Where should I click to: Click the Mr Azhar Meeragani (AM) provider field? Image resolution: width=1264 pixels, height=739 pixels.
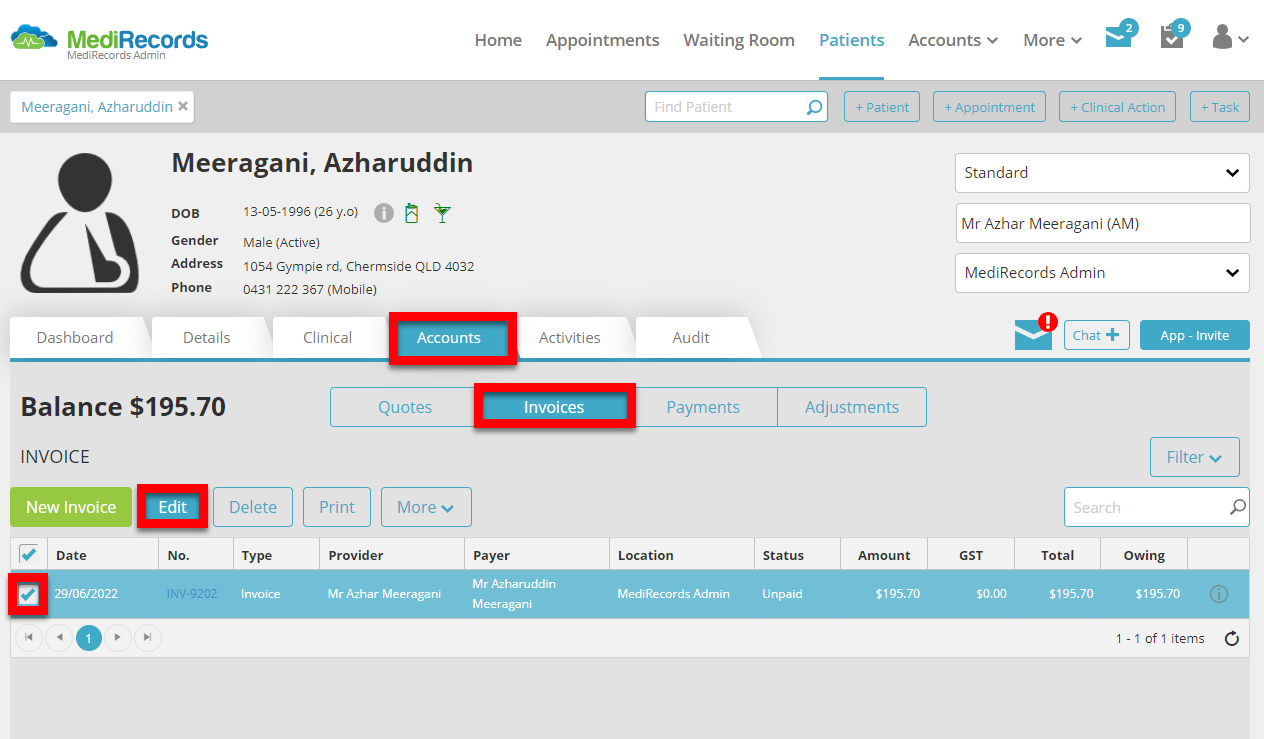(1102, 223)
